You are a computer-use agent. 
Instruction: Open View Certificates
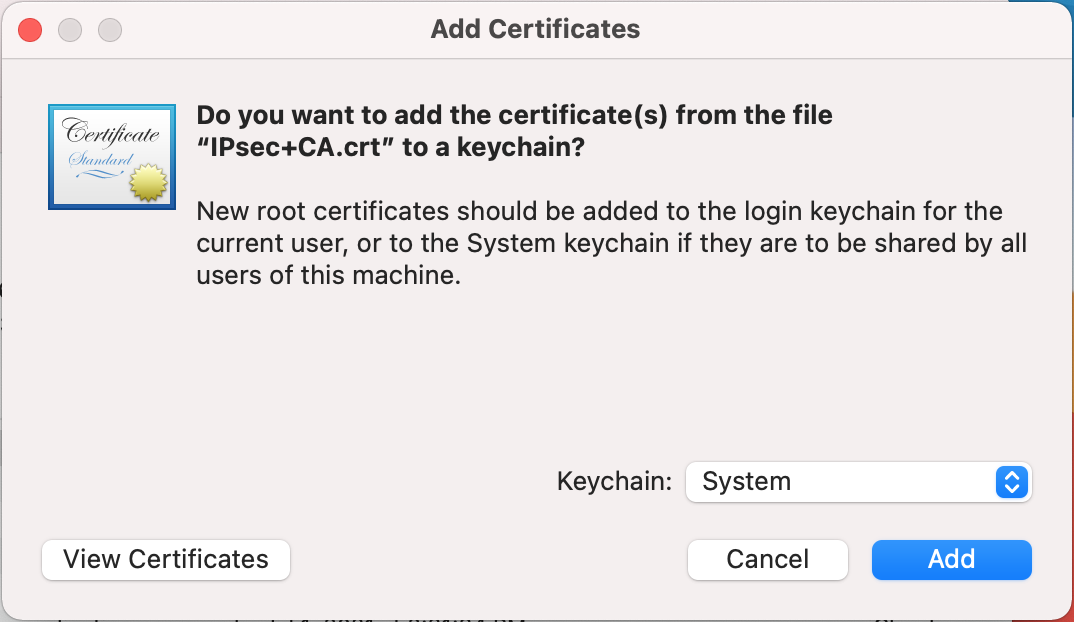[x=166, y=559]
